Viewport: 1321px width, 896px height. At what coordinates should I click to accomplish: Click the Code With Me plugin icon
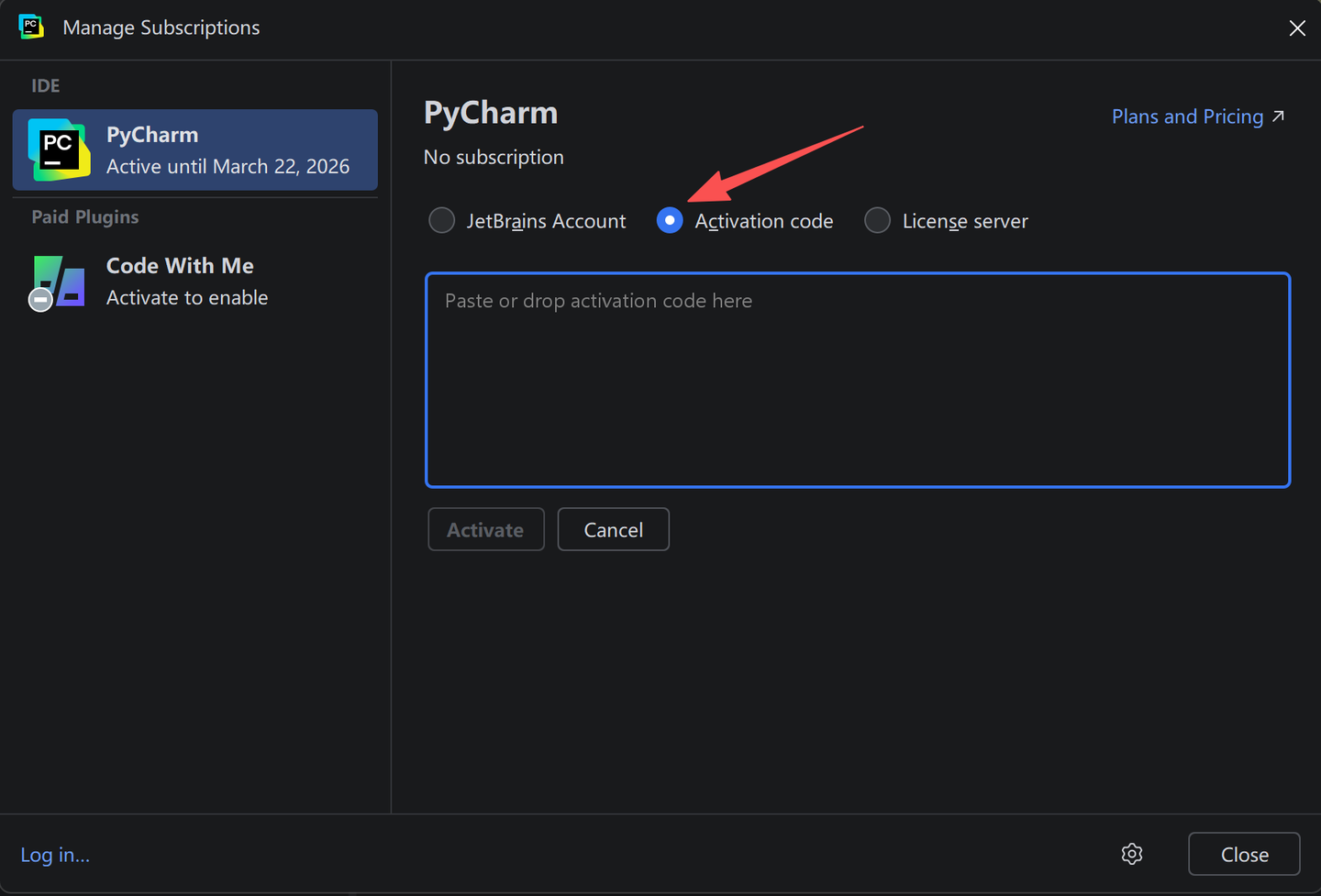pos(57,282)
